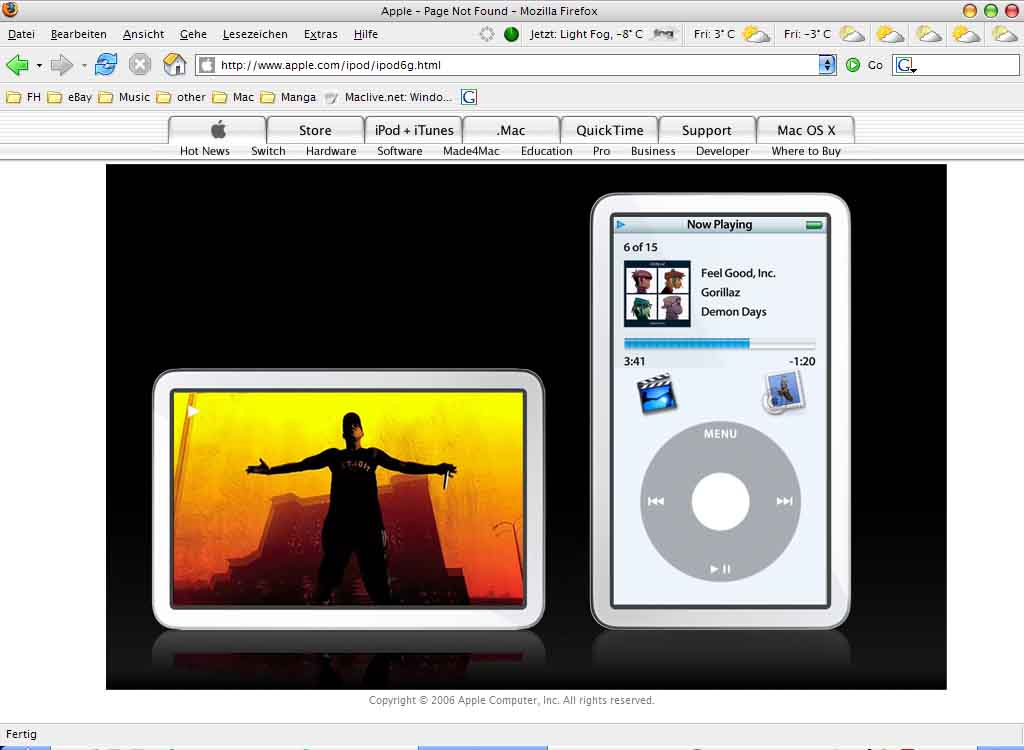Image resolution: width=1024 pixels, height=750 pixels.
Task: Click the Fri: -3° C forecast icon
Action: pyautogui.click(x=852, y=34)
